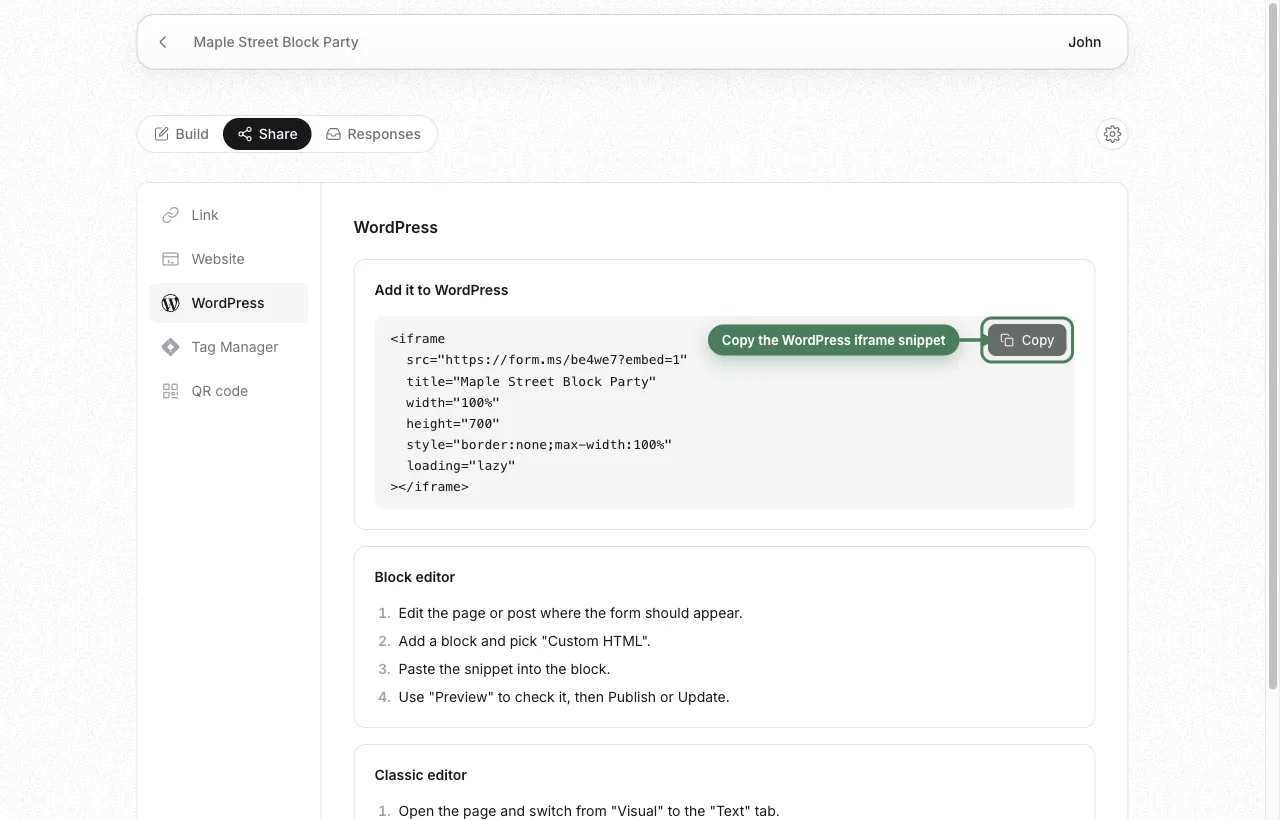This screenshot has width=1280, height=820.
Task: Click the loading="lazy" code line
Action: [461, 465]
